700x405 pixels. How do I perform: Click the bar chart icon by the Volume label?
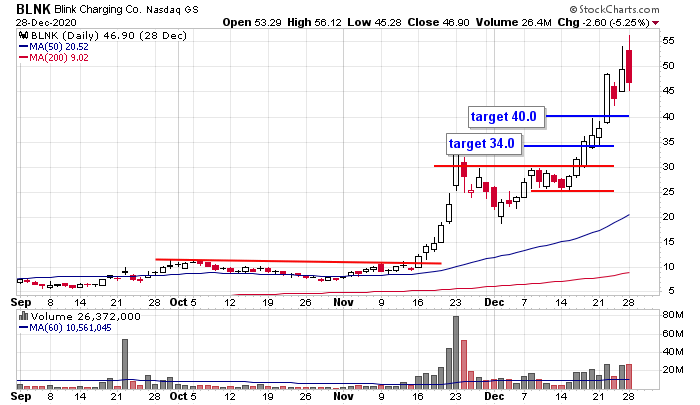click(x=23, y=317)
